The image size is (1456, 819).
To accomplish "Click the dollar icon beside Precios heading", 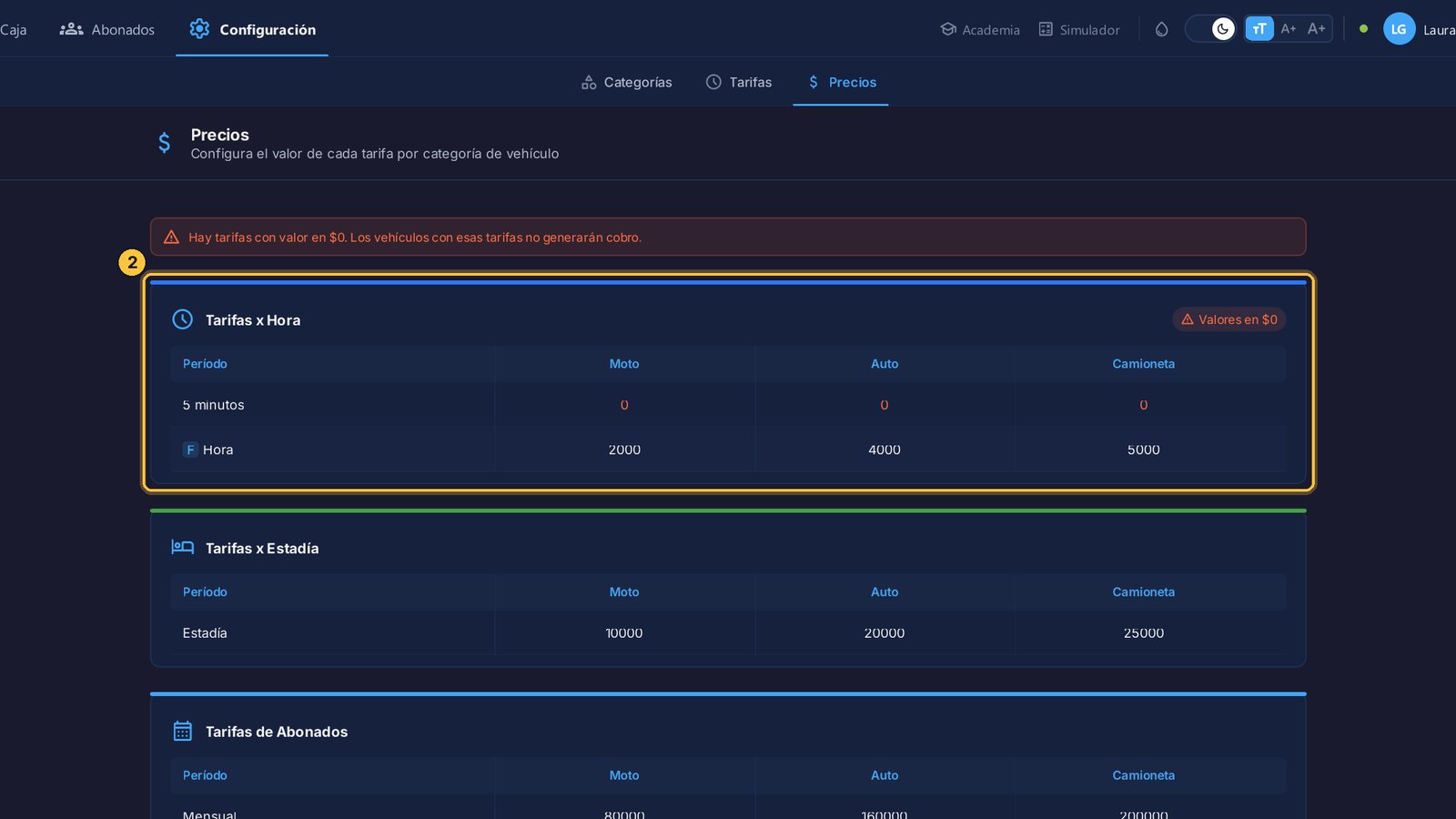I will tap(164, 143).
